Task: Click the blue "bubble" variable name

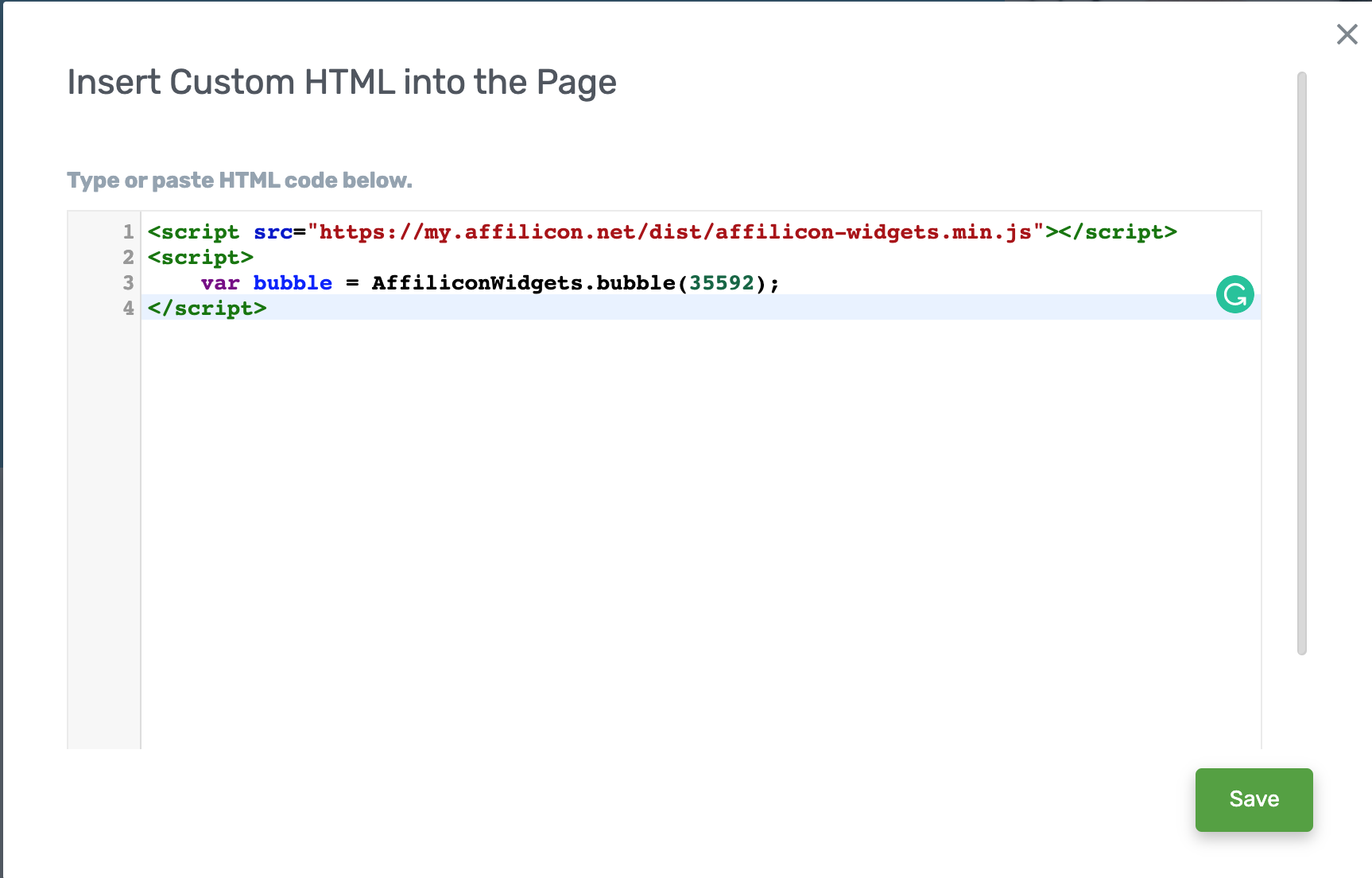Action: click(293, 282)
